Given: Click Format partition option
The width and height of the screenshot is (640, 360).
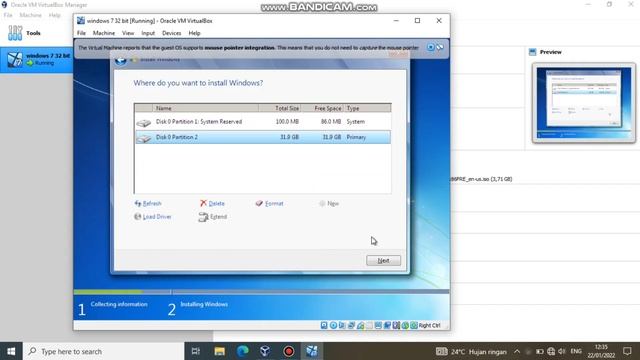Looking at the screenshot, I should [x=269, y=203].
